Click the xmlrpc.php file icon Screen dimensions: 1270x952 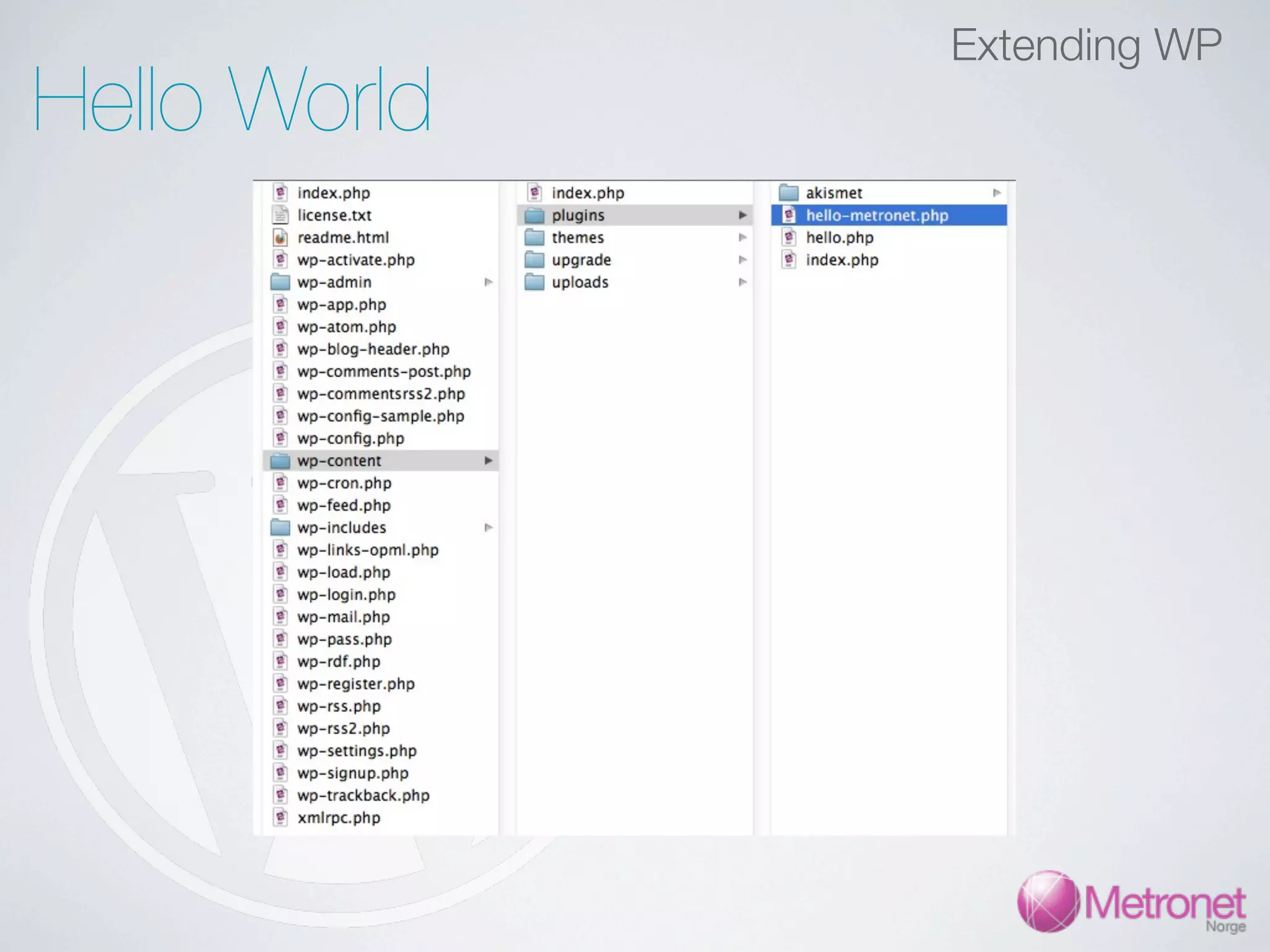[280, 818]
